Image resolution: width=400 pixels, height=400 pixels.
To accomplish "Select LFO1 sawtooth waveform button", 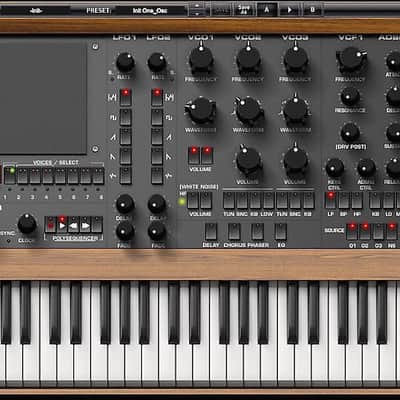I will (126, 137).
